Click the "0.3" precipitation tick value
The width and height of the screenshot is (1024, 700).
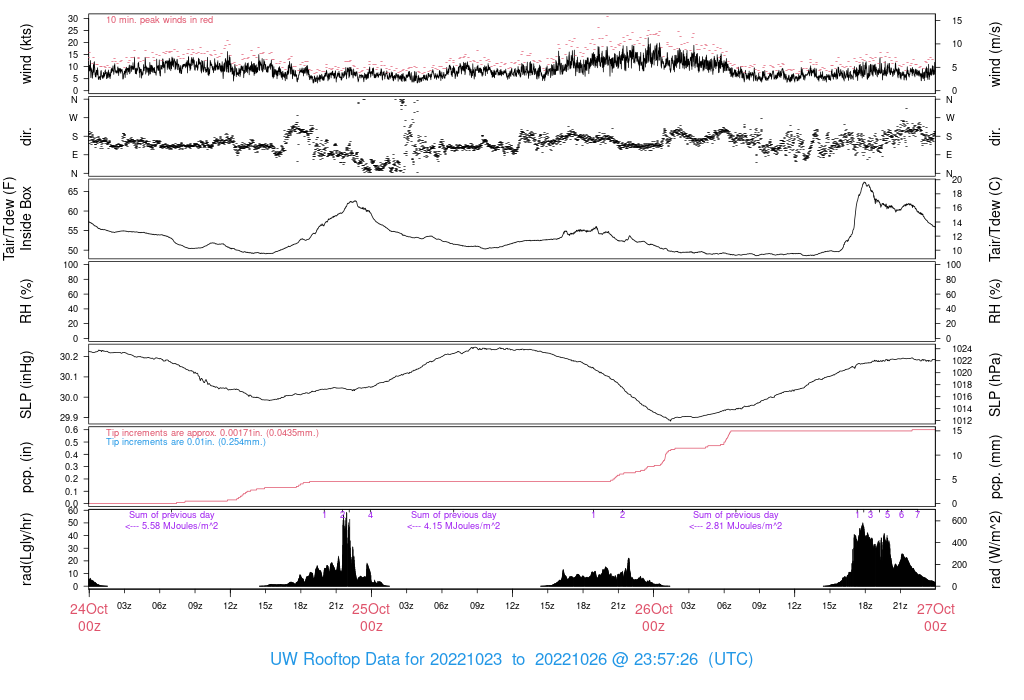pos(71,467)
